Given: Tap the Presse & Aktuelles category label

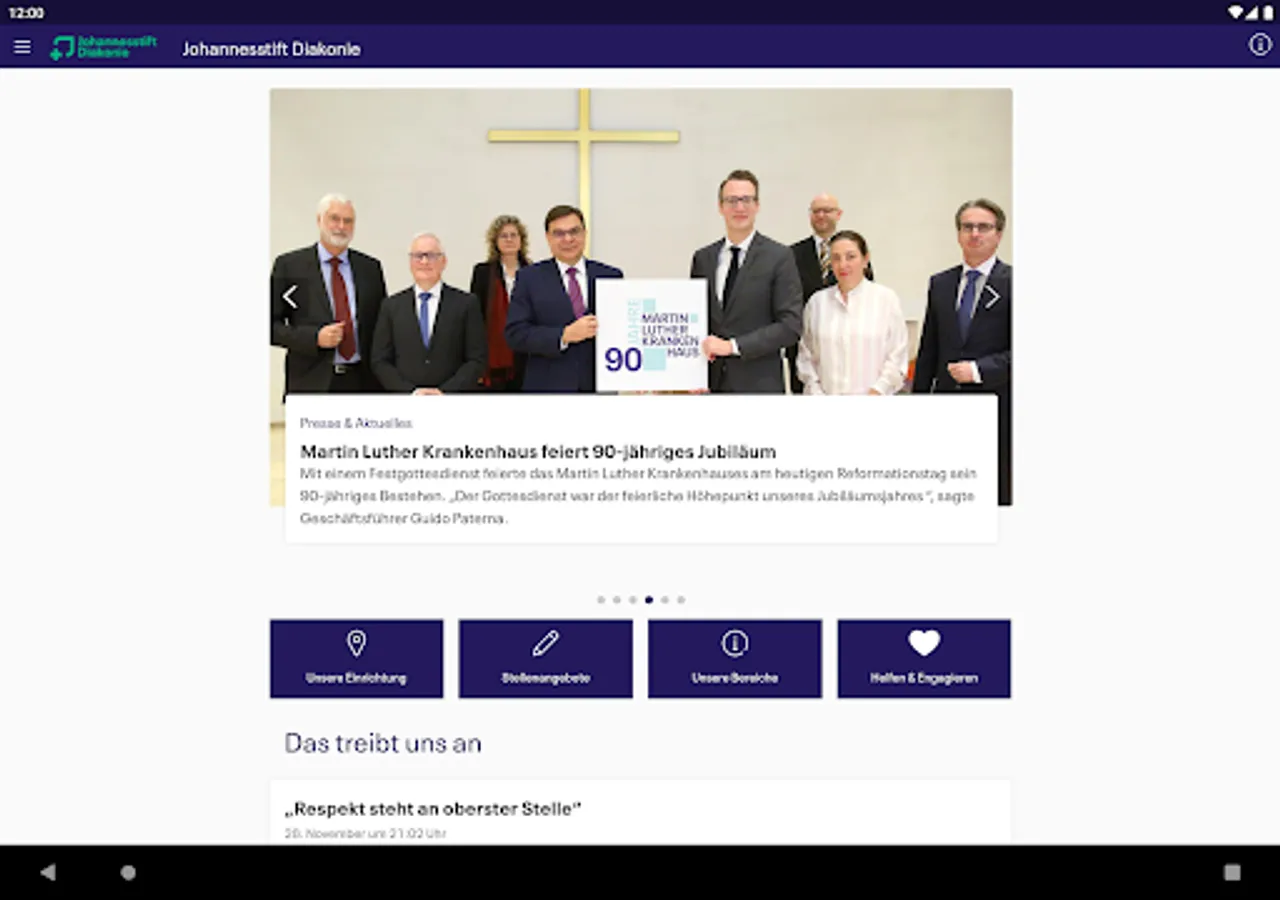Looking at the screenshot, I should pos(356,423).
